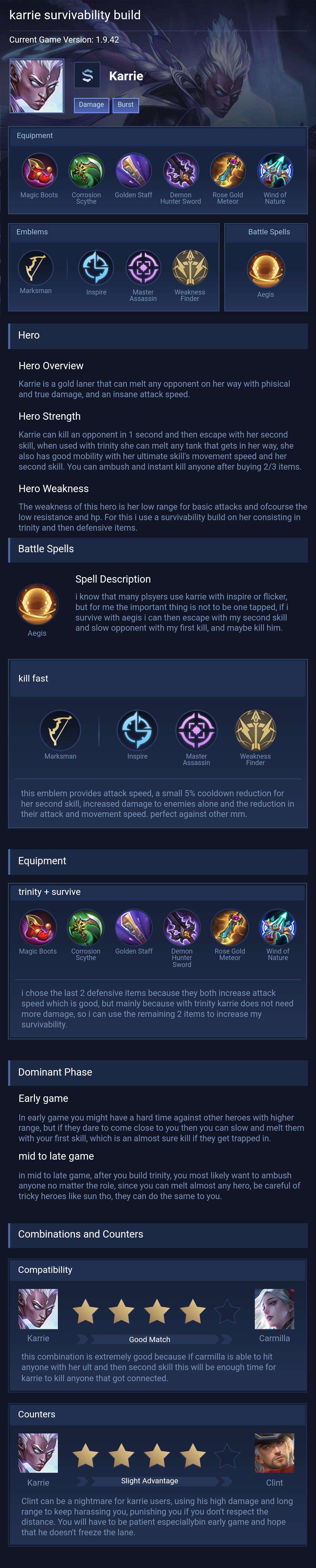Open Karrie's hero portrait at the top

tap(37, 86)
